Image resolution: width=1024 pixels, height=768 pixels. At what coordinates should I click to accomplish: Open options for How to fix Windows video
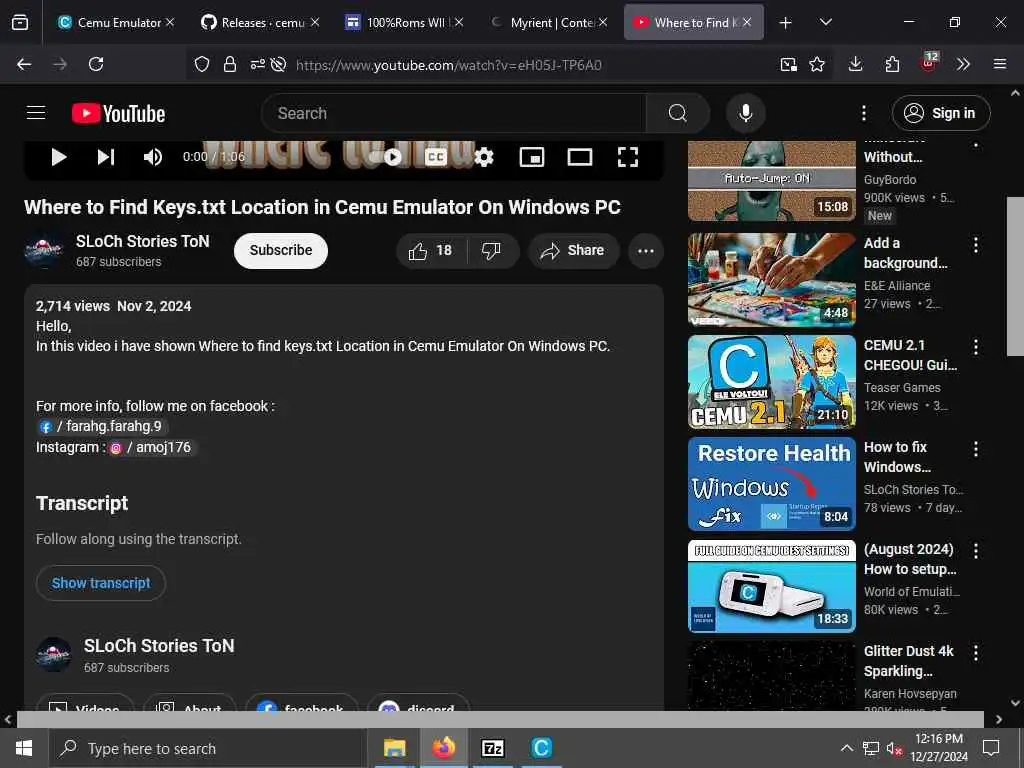[x=976, y=449]
